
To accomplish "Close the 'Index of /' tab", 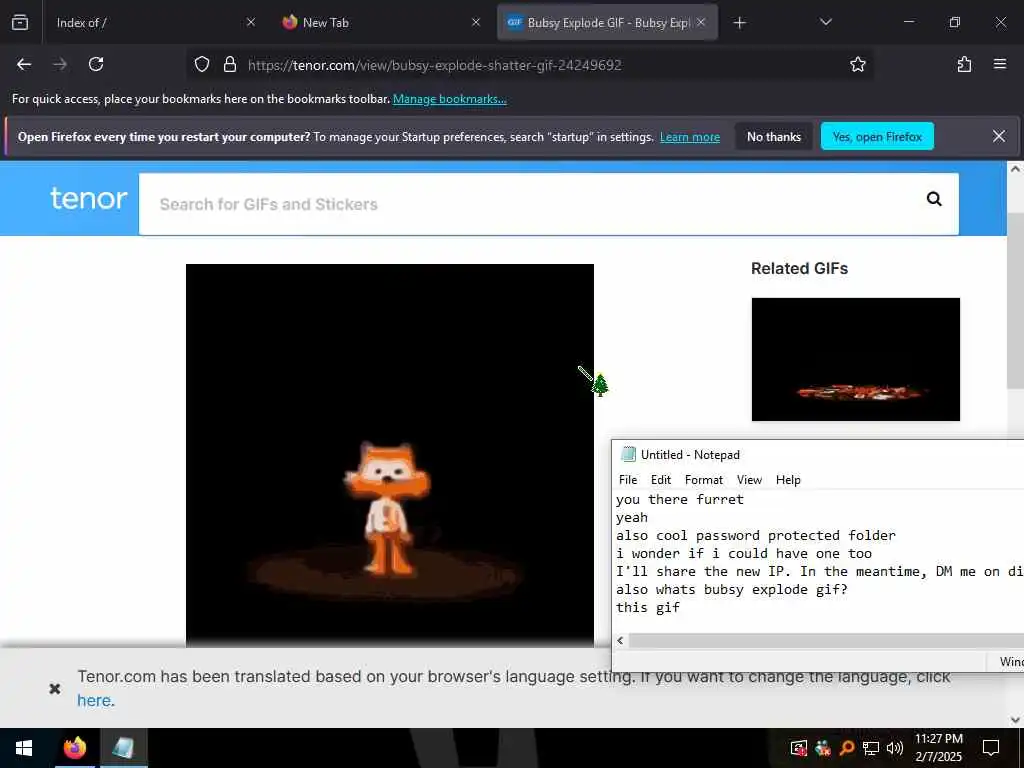I will click(251, 22).
